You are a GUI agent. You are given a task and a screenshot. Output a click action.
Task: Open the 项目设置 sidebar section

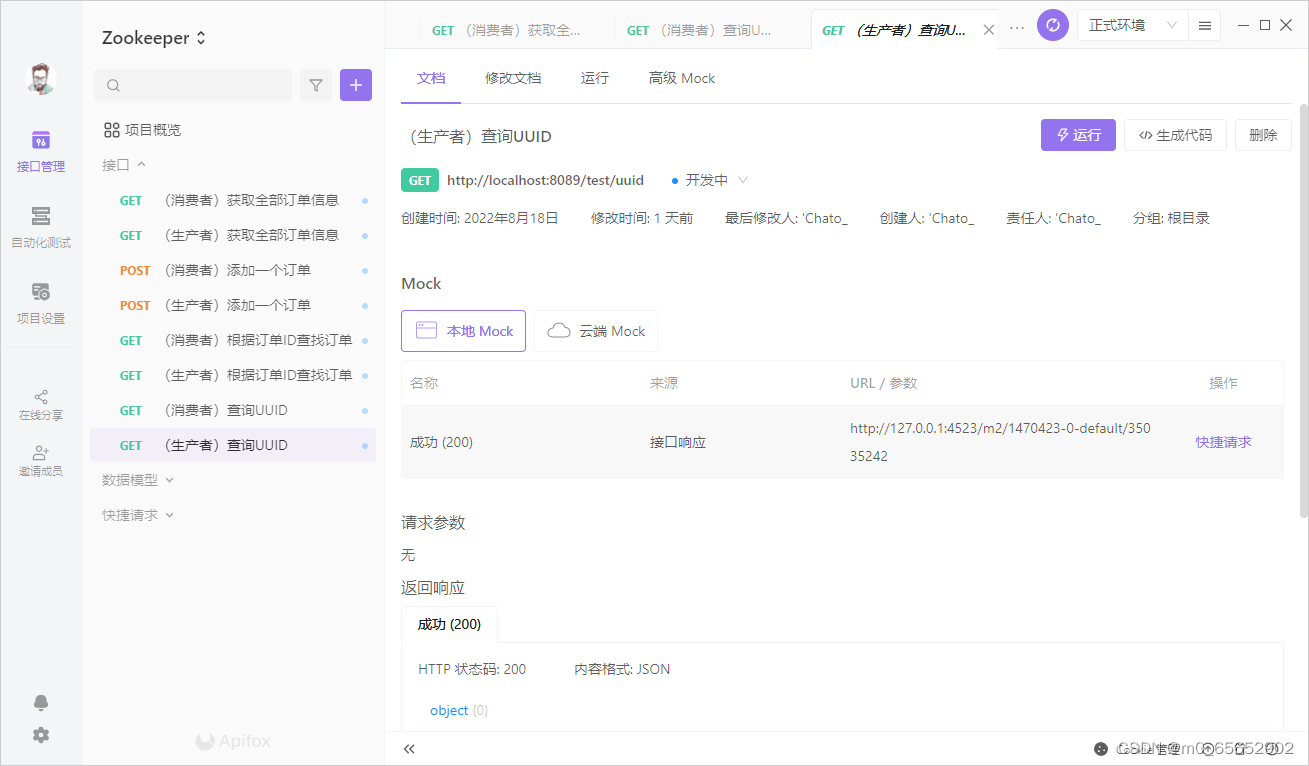40,303
